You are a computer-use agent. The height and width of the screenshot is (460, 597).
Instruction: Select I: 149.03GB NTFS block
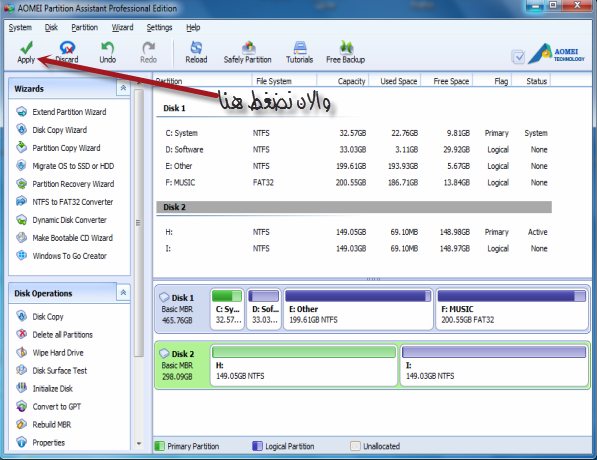coord(494,365)
